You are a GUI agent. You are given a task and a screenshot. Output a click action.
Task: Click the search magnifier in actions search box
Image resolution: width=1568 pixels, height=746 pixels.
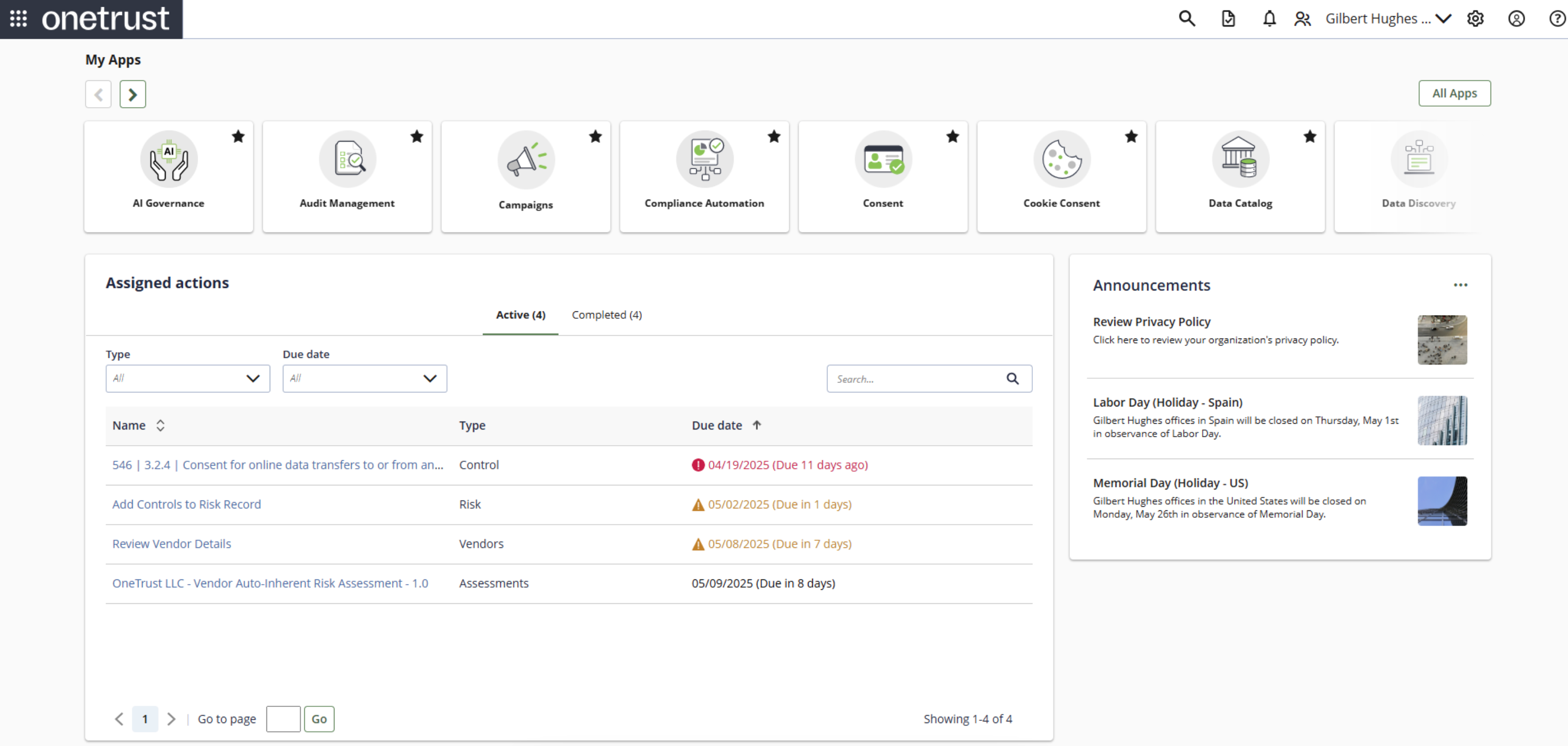pos(1012,378)
